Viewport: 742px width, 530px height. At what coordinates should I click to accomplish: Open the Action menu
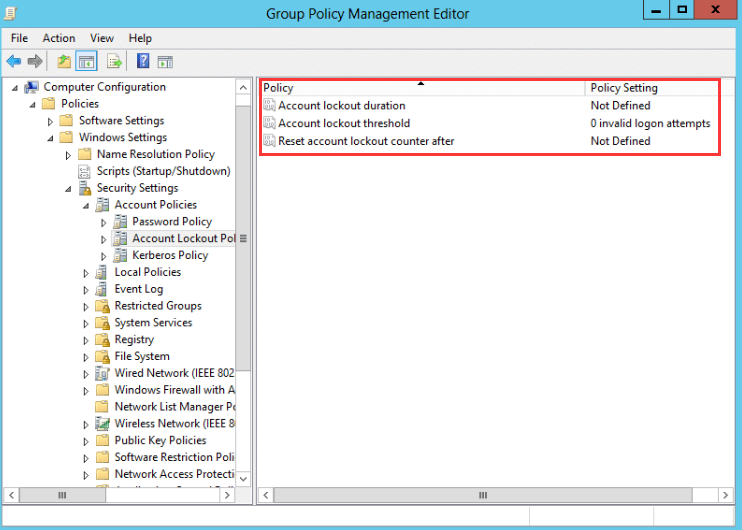click(x=59, y=38)
